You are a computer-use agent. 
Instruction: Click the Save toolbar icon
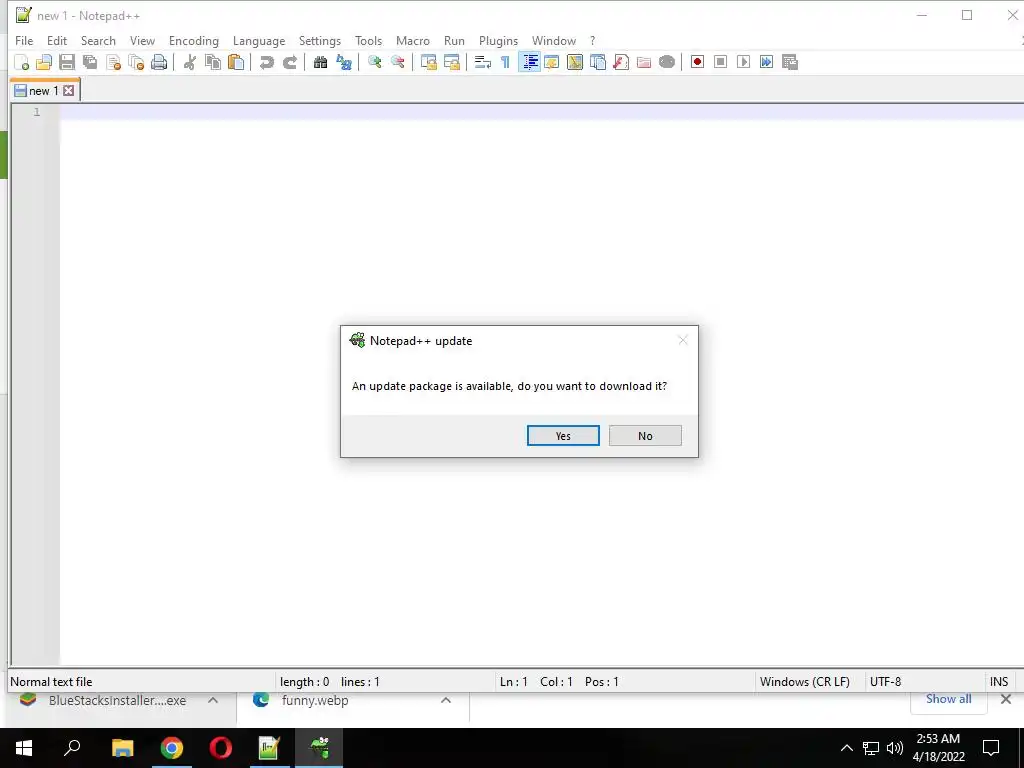point(67,62)
